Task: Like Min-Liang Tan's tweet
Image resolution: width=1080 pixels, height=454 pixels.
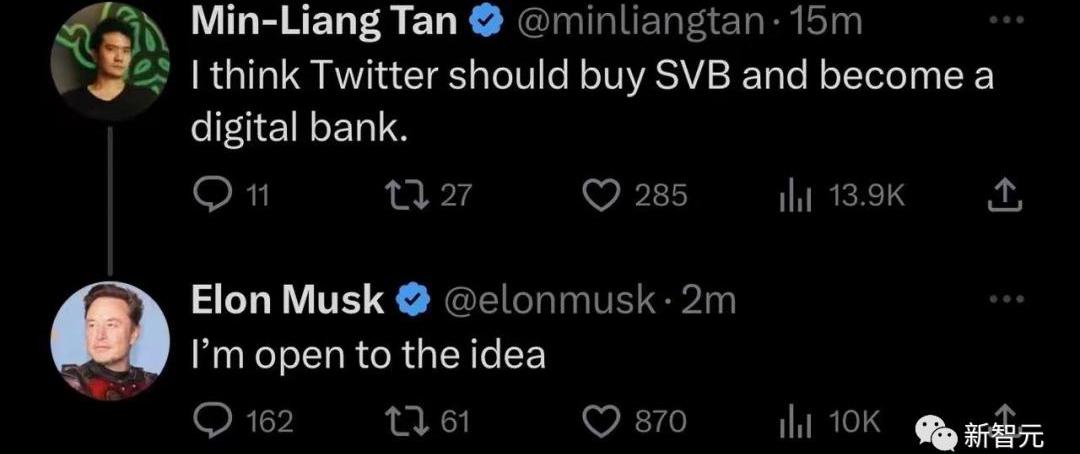Action: (x=601, y=195)
